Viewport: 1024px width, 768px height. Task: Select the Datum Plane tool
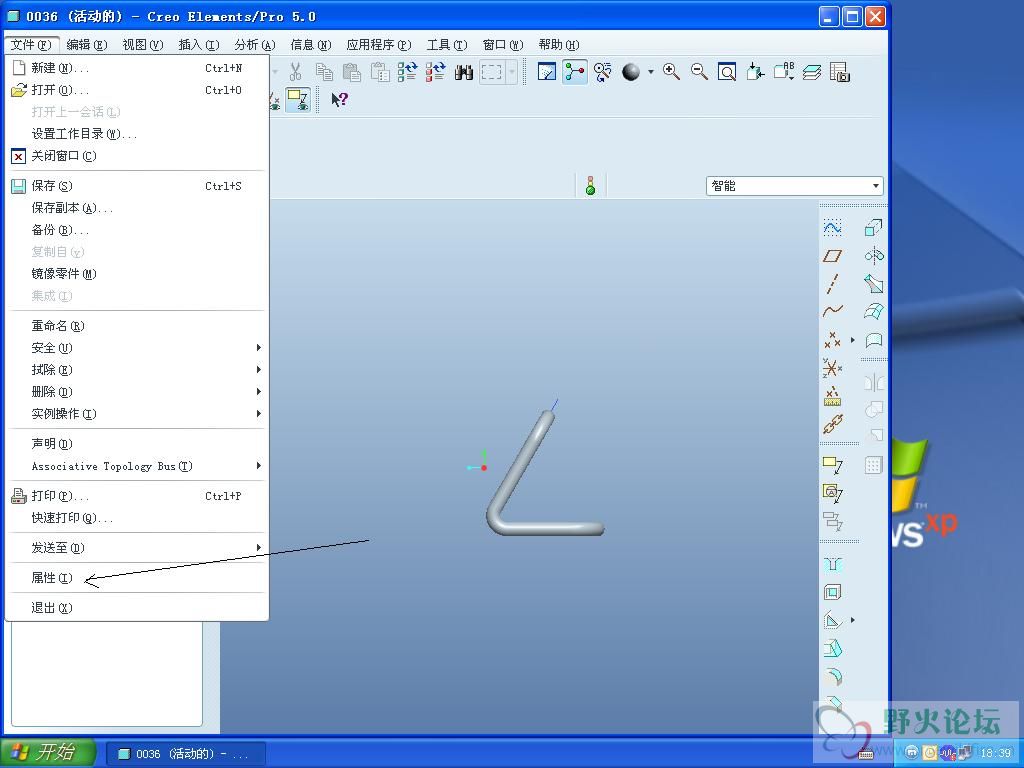pos(833,256)
